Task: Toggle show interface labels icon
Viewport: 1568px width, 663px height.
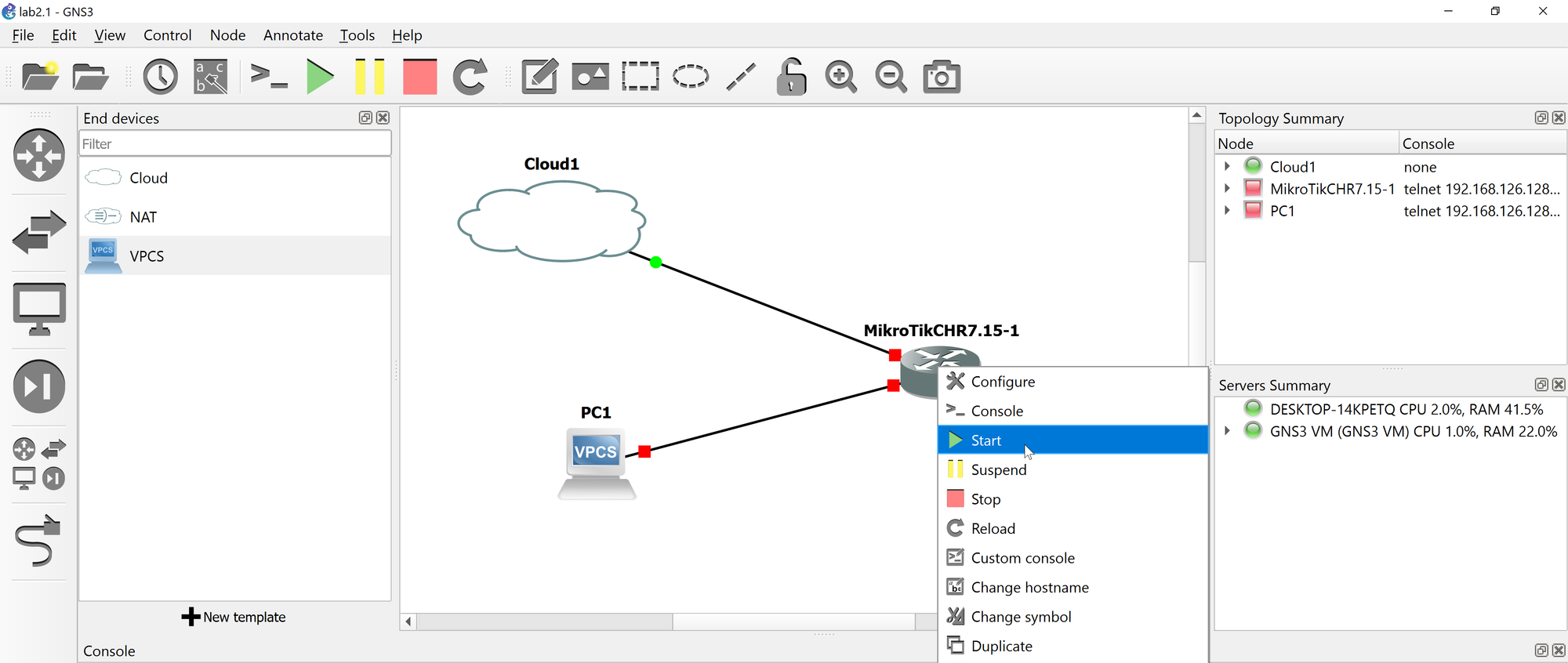Action: click(x=211, y=77)
